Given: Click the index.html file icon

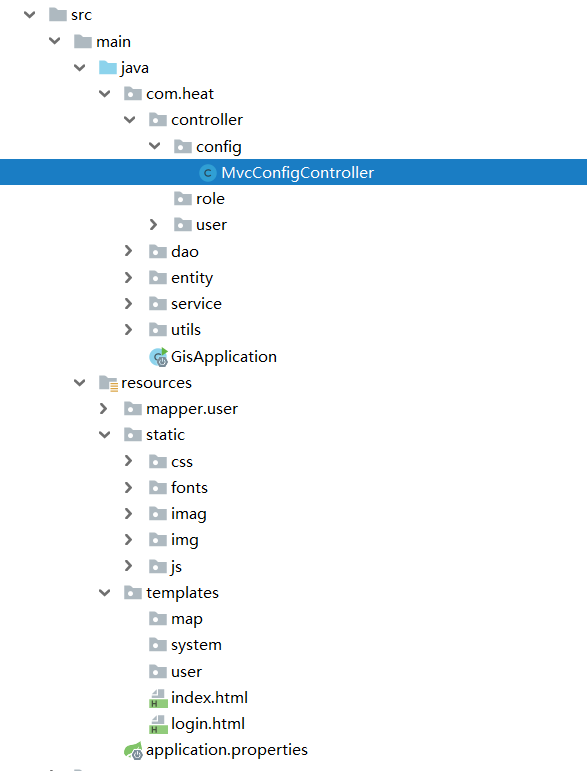Looking at the screenshot, I should click(x=158, y=698).
